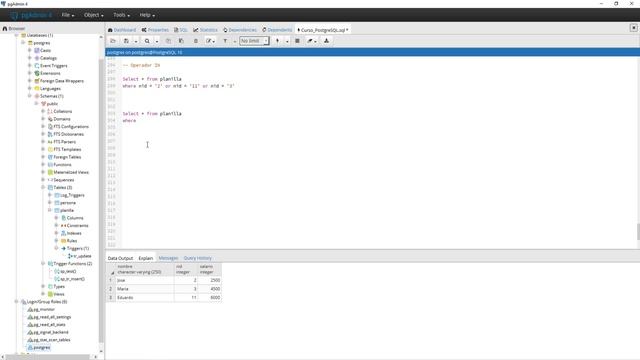Viewport: 640px width, 360px height.
Task: Click the salario column header in results
Action: click(x=209, y=269)
